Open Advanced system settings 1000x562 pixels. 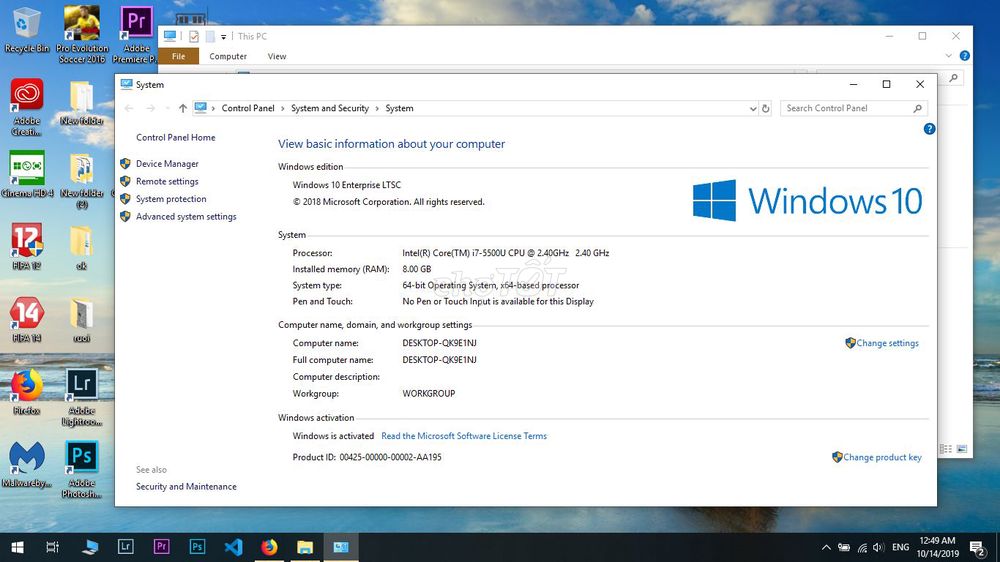pos(186,217)
